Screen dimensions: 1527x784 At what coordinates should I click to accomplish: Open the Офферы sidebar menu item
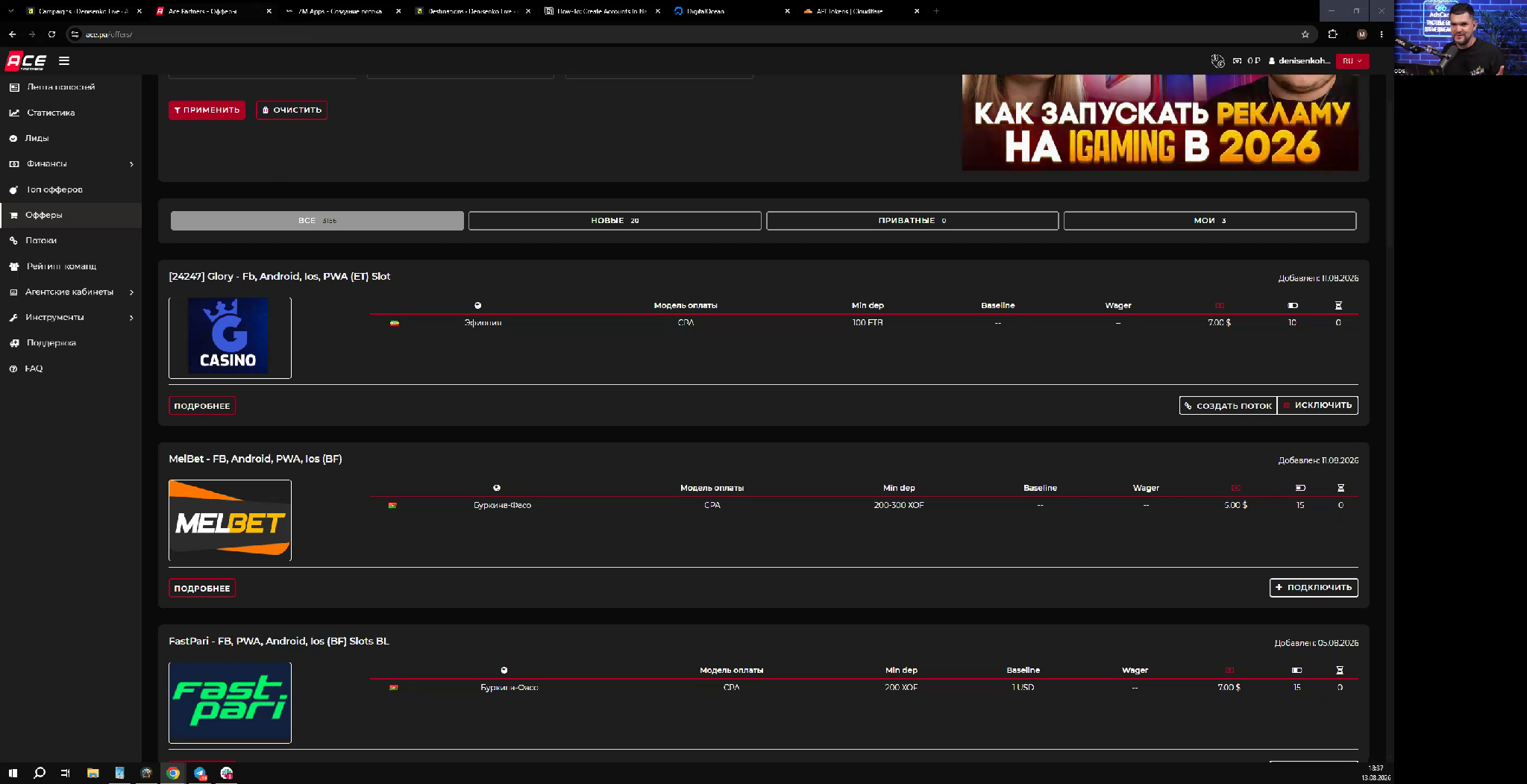71,215
